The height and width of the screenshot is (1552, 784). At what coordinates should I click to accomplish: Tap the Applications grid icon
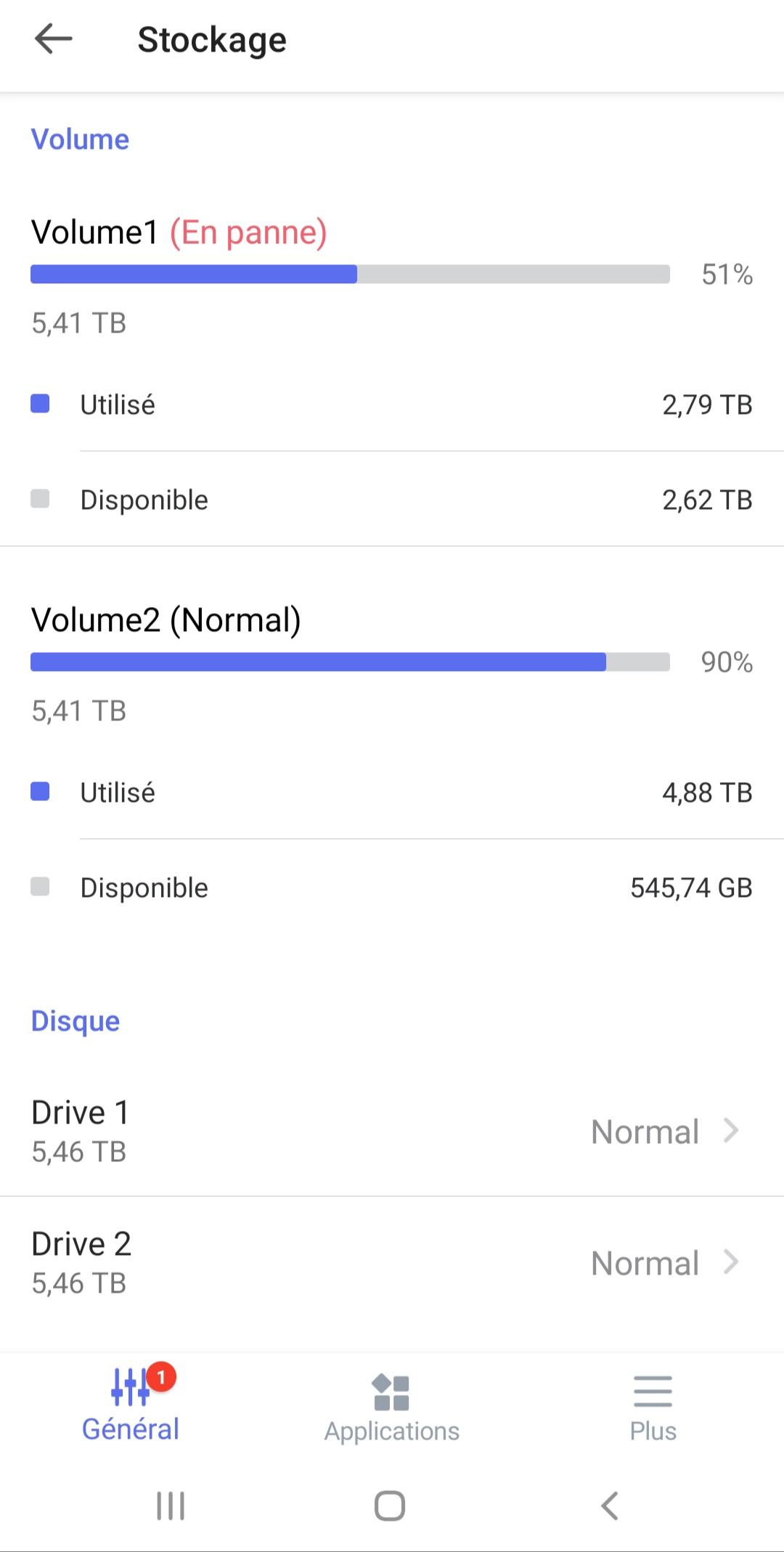[x=391, y=1391]
